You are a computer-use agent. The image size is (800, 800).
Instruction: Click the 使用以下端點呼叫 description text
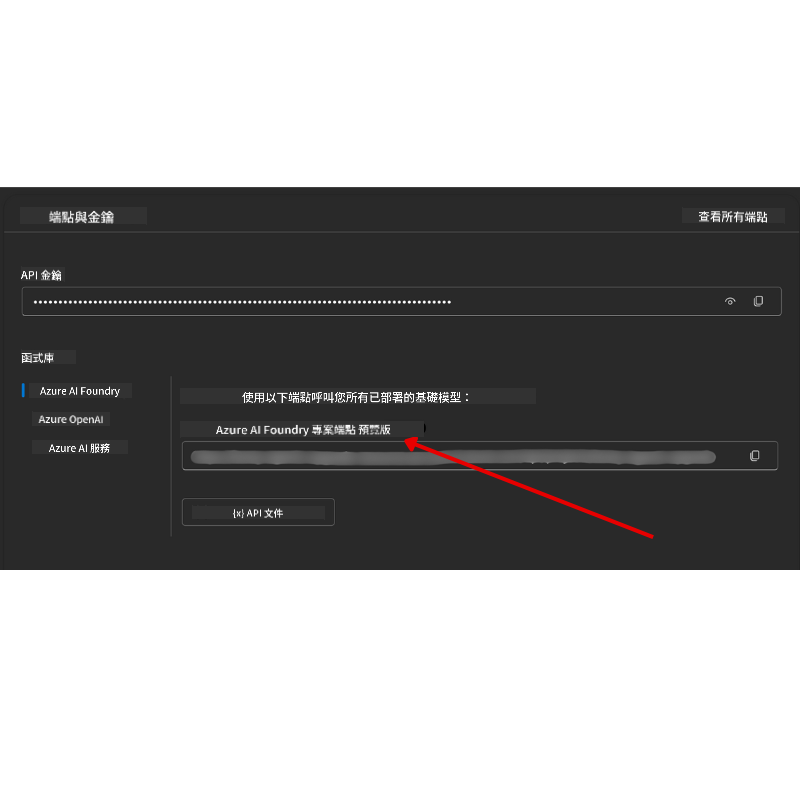[356, 397]
